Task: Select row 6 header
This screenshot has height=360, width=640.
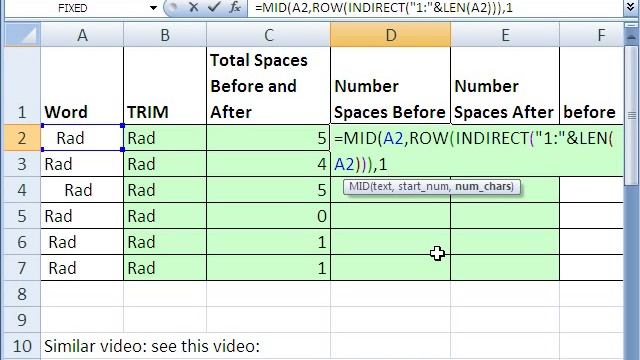Action: [x=22, y=242]
